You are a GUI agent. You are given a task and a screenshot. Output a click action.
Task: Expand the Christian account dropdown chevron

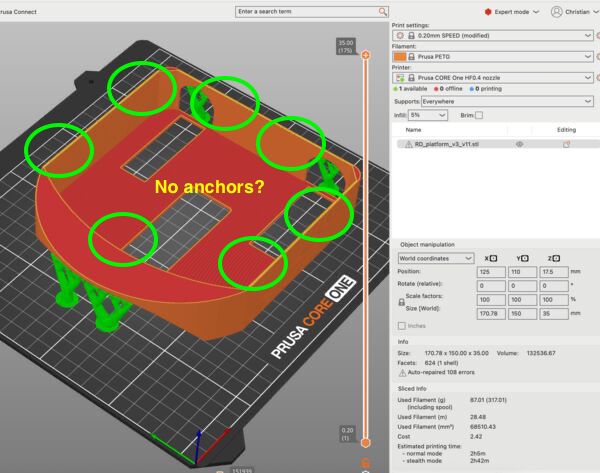click(596, 12)
